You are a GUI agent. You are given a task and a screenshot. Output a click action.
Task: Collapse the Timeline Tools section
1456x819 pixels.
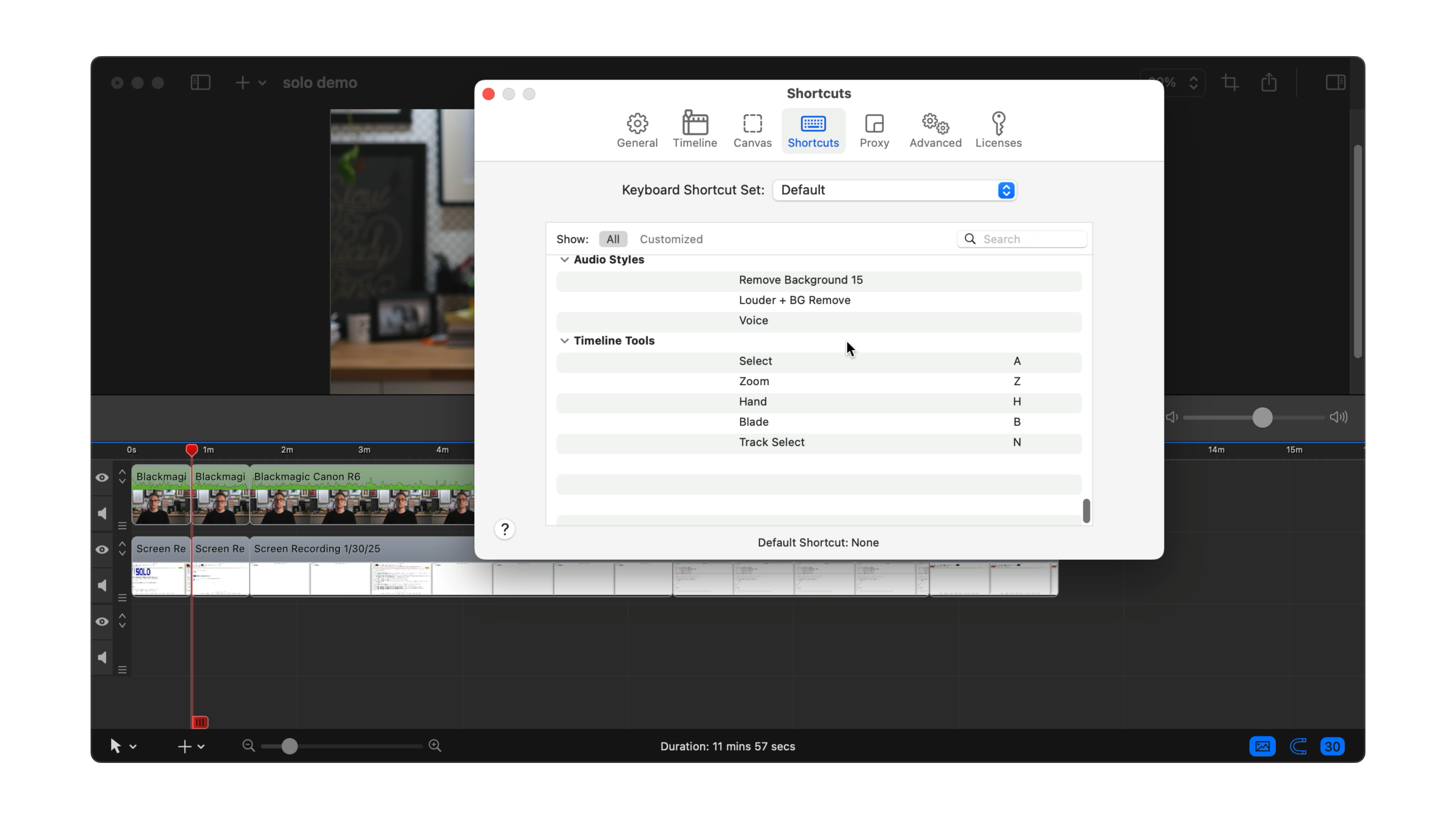click(x=564, y=341)
